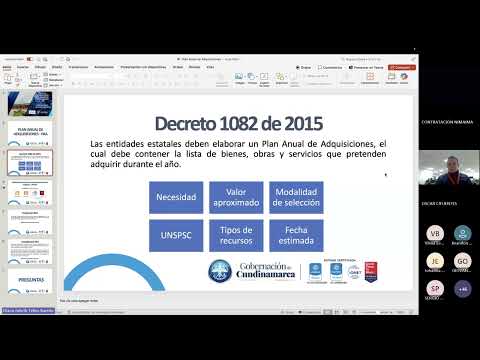This screenshot has height=360, width=480.
Task: Click the Grabar button
Action: [x=304, y=67]
